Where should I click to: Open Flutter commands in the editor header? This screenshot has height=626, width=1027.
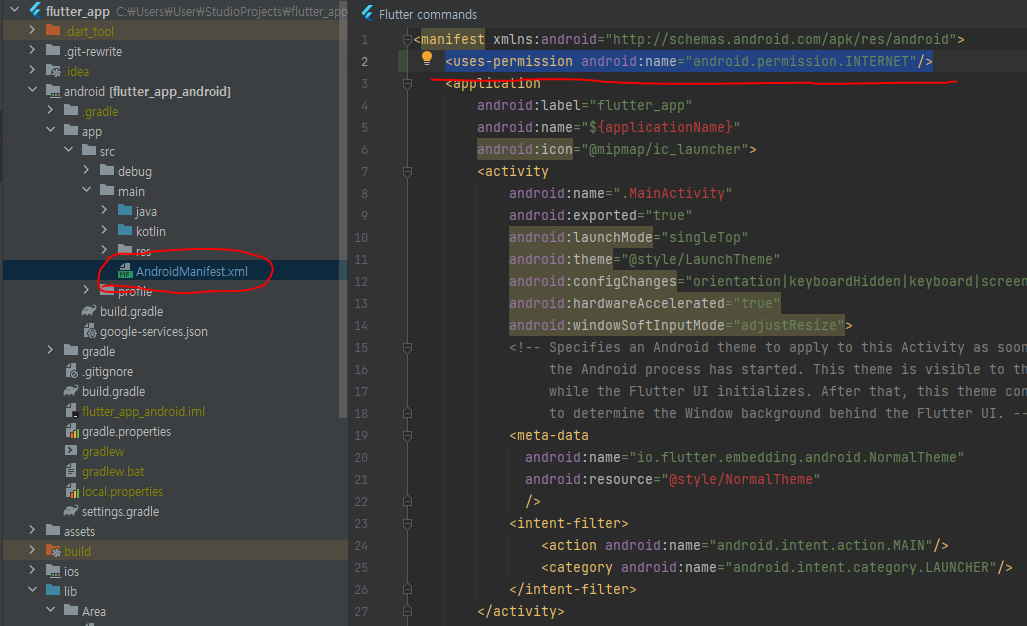(x=428, y=14)
